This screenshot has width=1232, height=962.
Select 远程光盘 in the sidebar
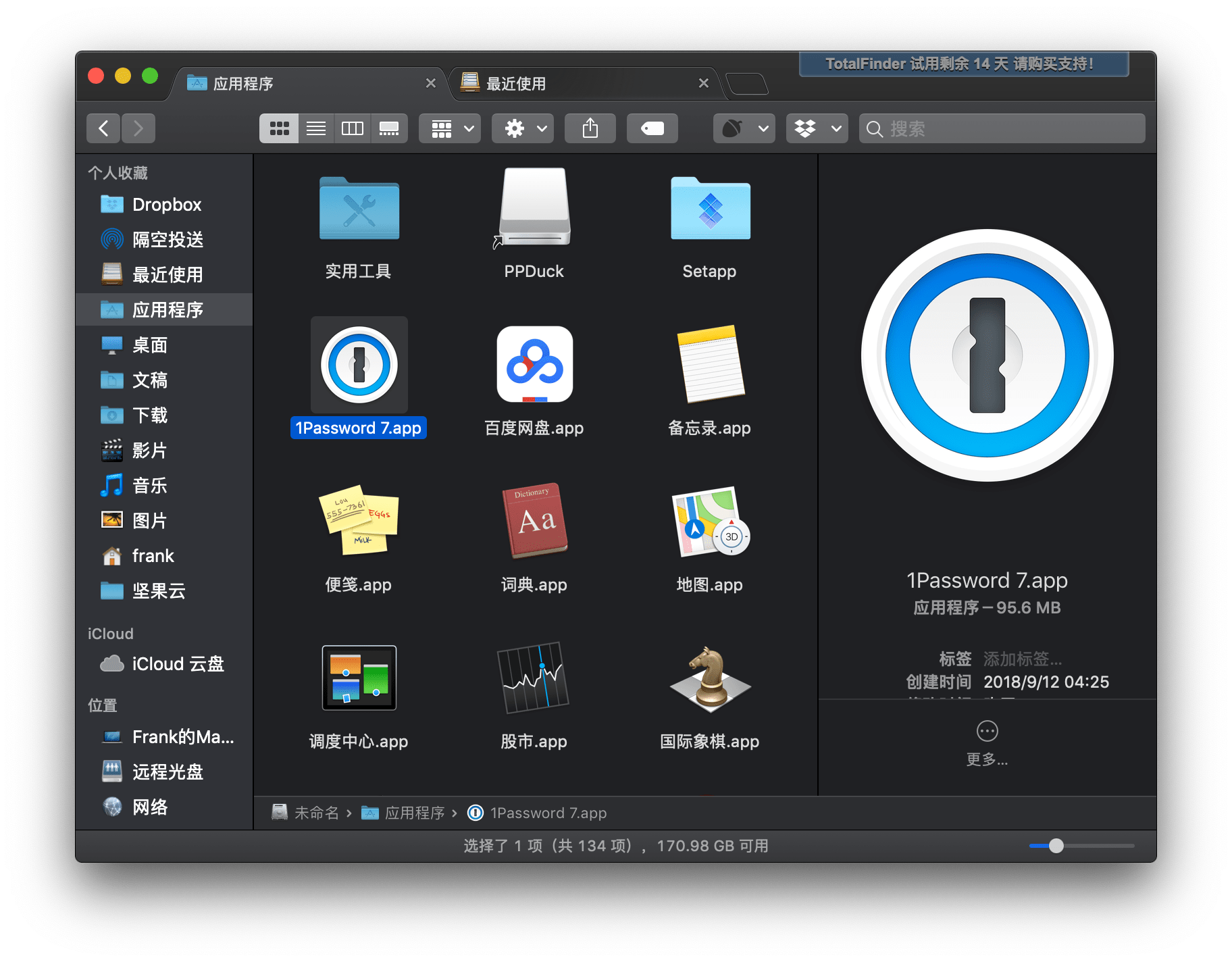click(x=165, y=771)
